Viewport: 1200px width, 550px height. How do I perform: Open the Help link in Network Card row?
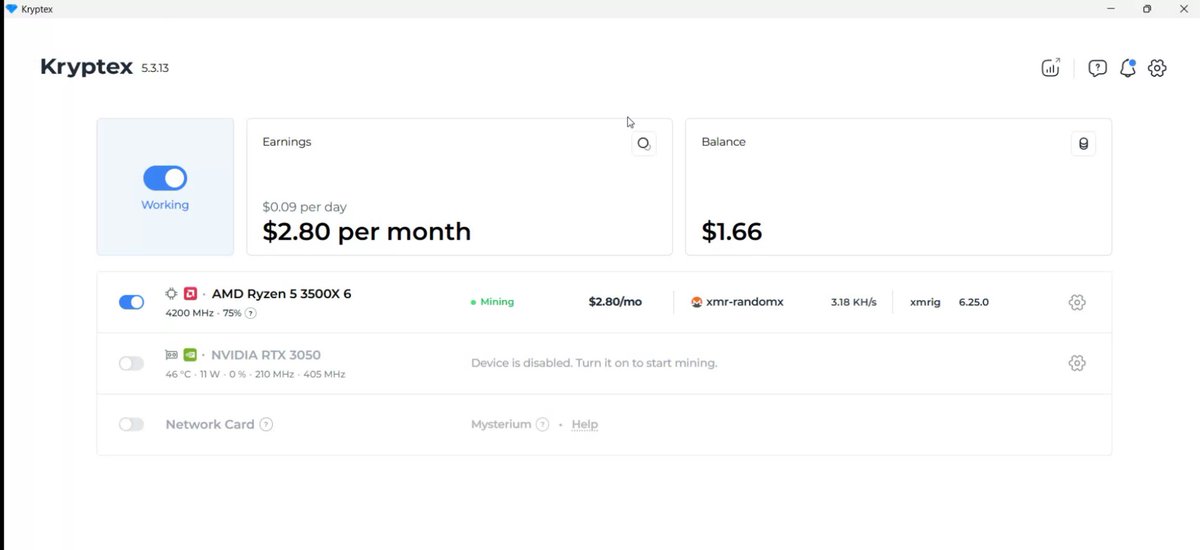(x=585, y=424)
